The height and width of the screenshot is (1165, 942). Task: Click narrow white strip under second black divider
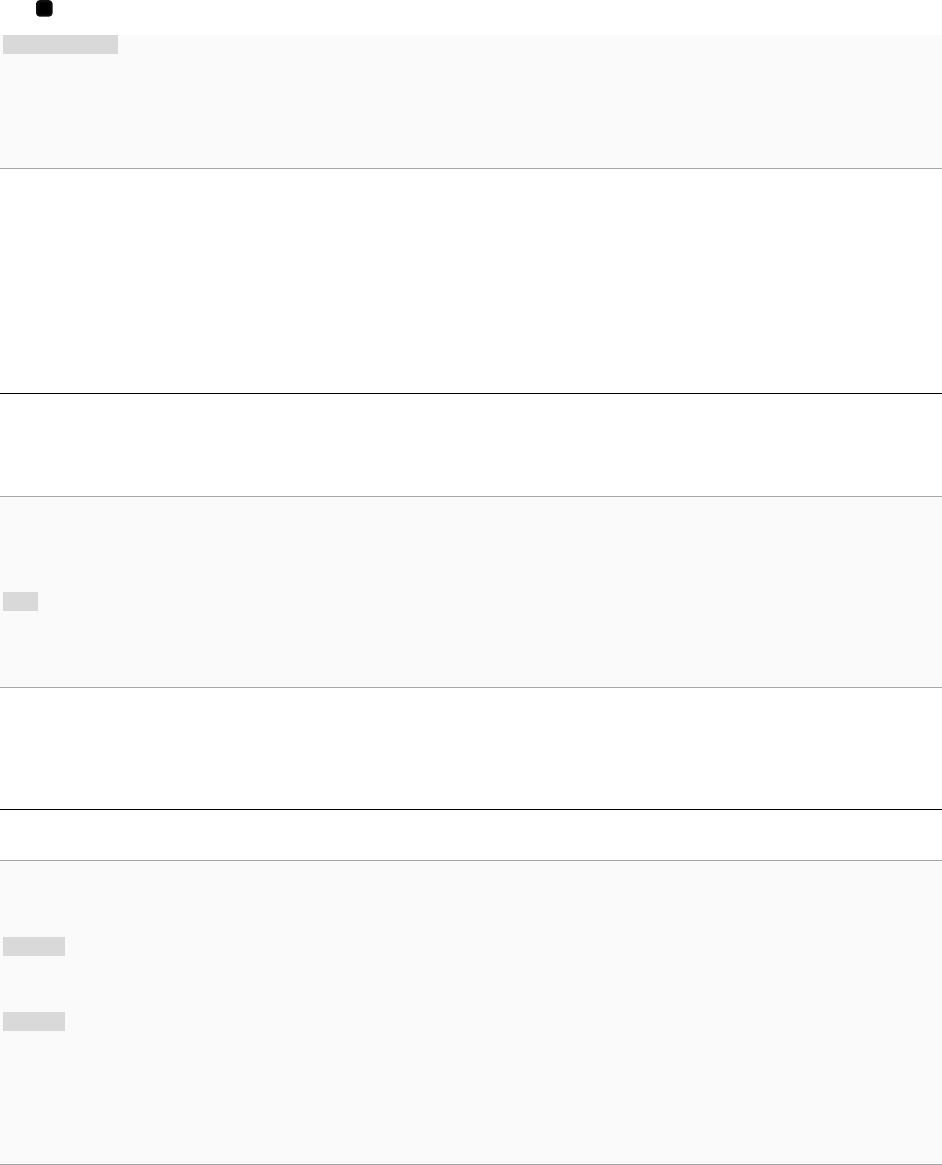(x=471, y=835)
